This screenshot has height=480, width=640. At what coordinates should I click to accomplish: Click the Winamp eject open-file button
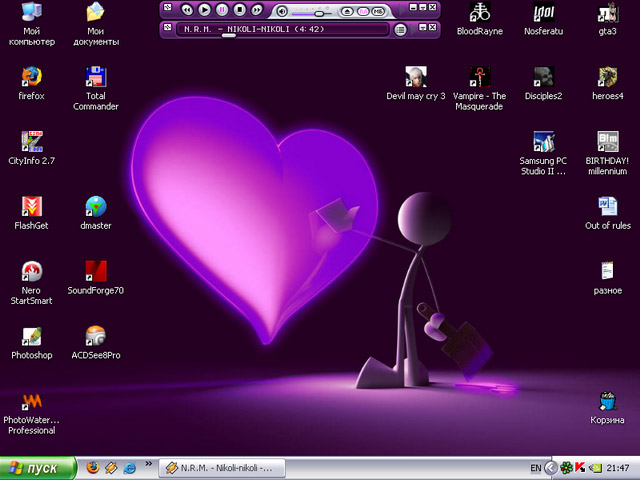[347, 11]
